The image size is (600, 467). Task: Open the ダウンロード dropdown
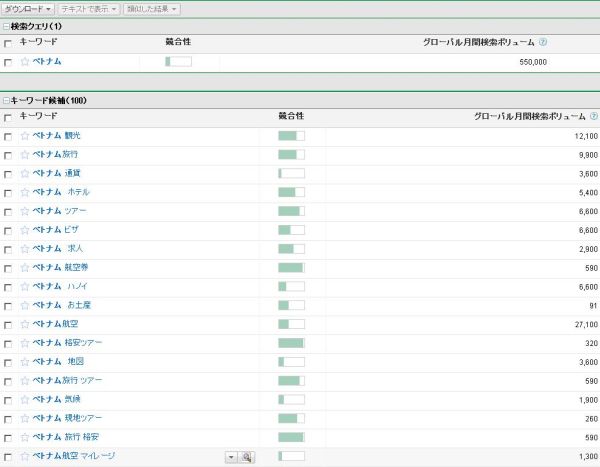tap(28, 9)
